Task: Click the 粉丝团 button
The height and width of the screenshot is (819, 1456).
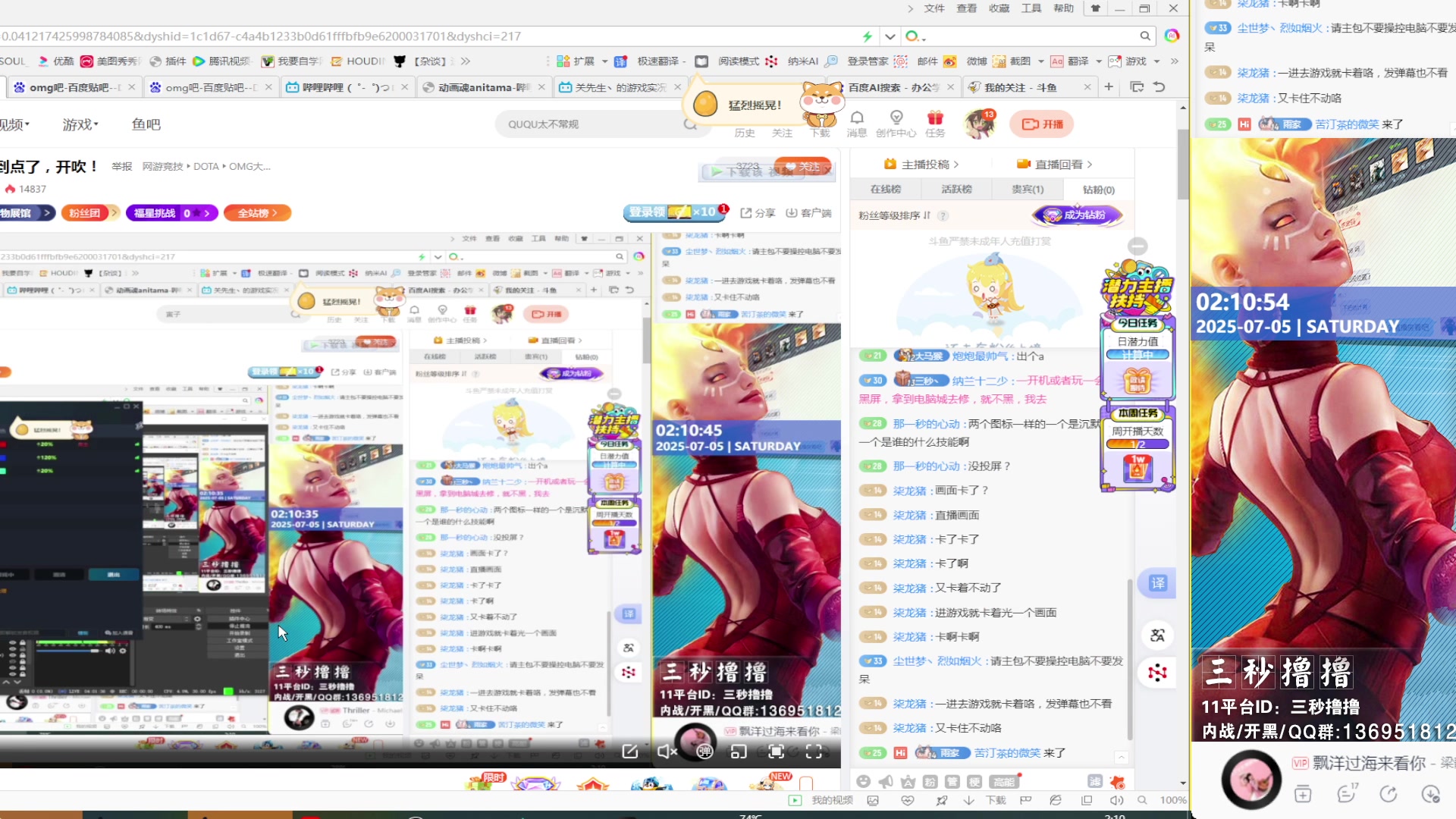Action: pos(89,213)
